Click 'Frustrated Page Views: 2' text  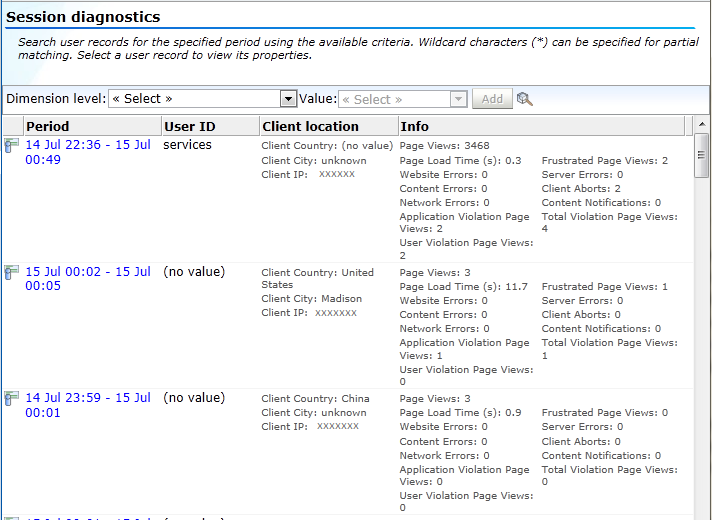[x=605, y=161]
